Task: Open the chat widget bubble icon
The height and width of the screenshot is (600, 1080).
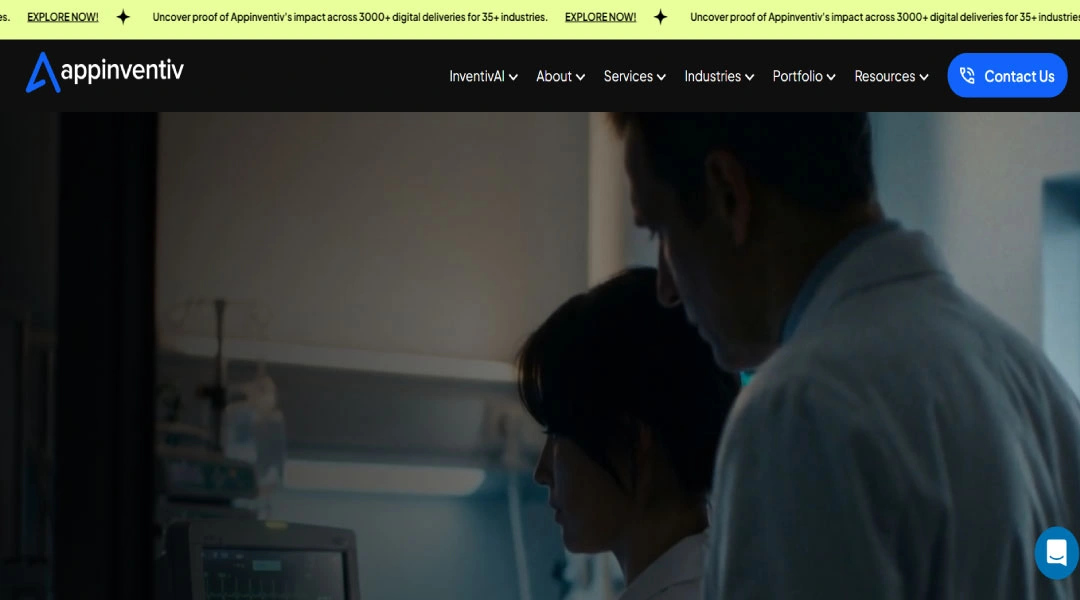Action: pyautogui.click(x=1056, y=552)
